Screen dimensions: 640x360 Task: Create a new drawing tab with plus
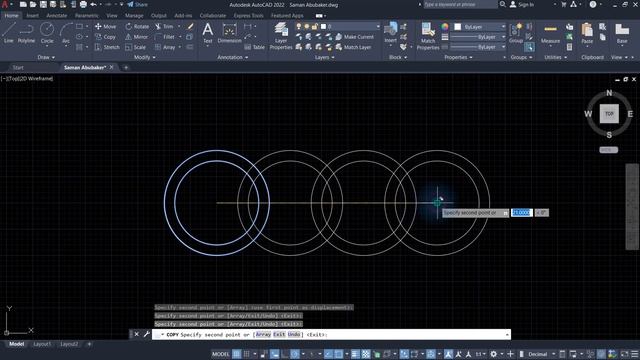point(126,67)
